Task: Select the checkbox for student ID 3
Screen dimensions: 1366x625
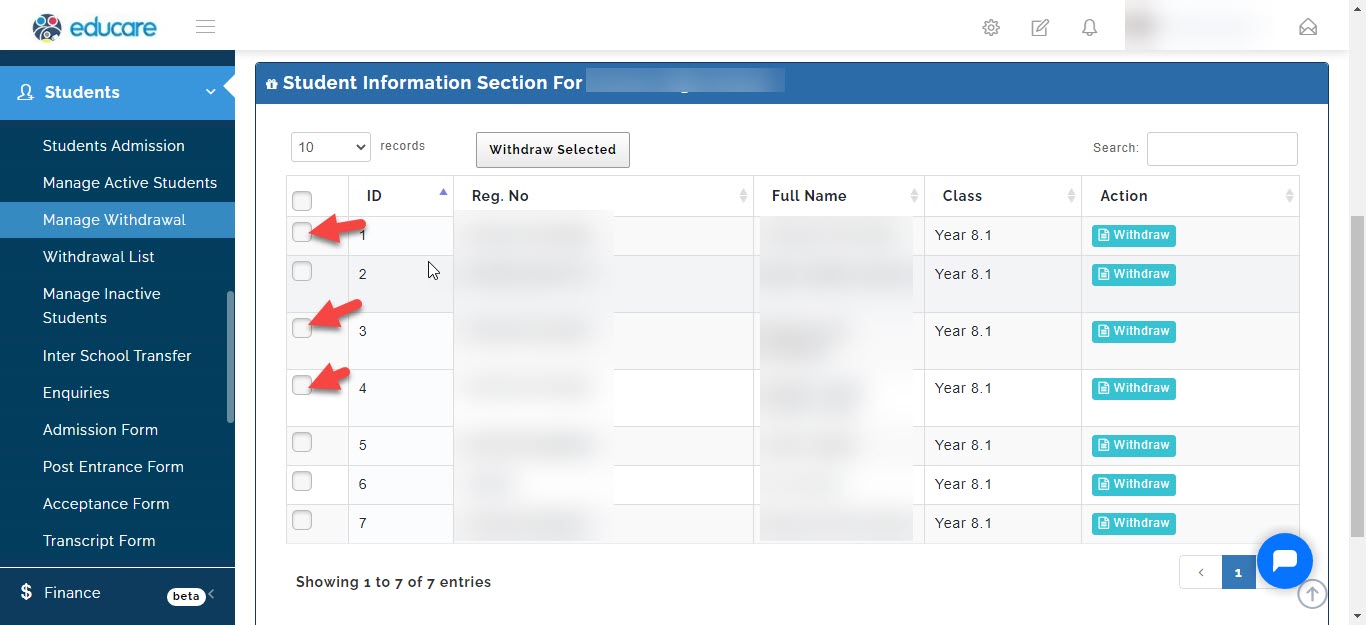Action: pos(302,328)
